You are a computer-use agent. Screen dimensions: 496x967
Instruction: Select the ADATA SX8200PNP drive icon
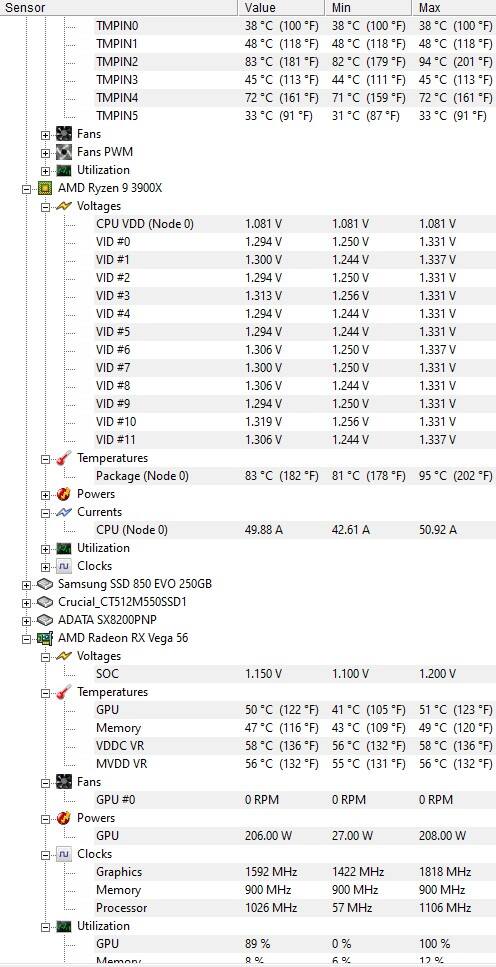(45, 619)
